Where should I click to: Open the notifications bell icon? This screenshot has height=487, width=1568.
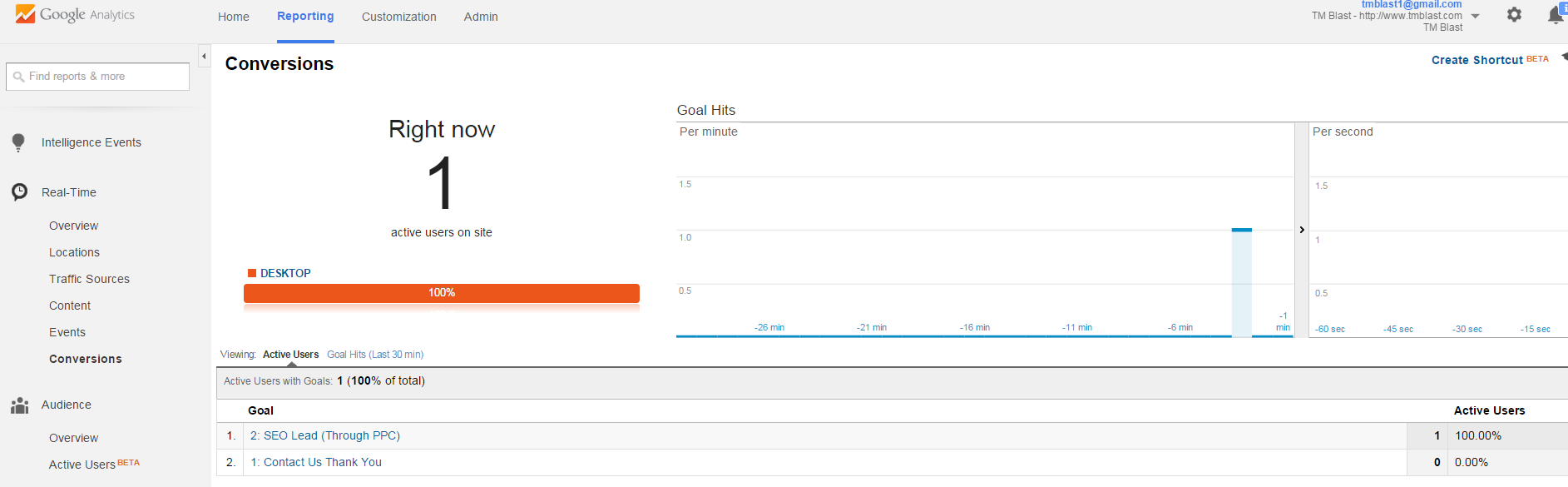(x=1555, y=15)
